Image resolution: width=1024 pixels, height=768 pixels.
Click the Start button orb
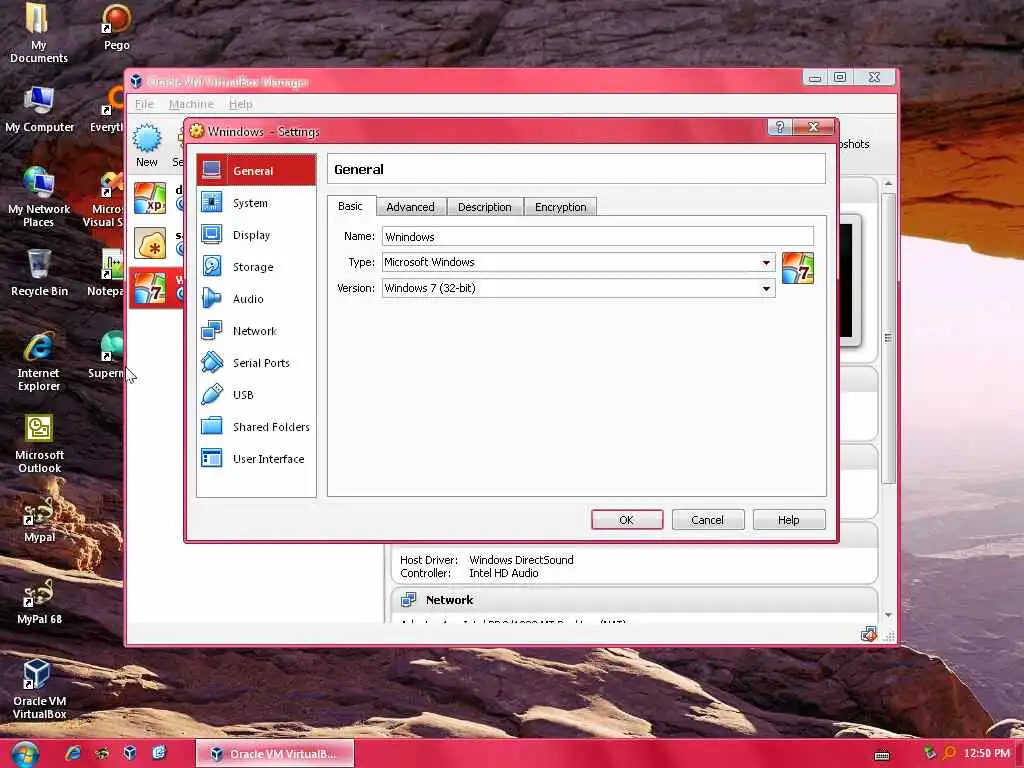point(25,754)
